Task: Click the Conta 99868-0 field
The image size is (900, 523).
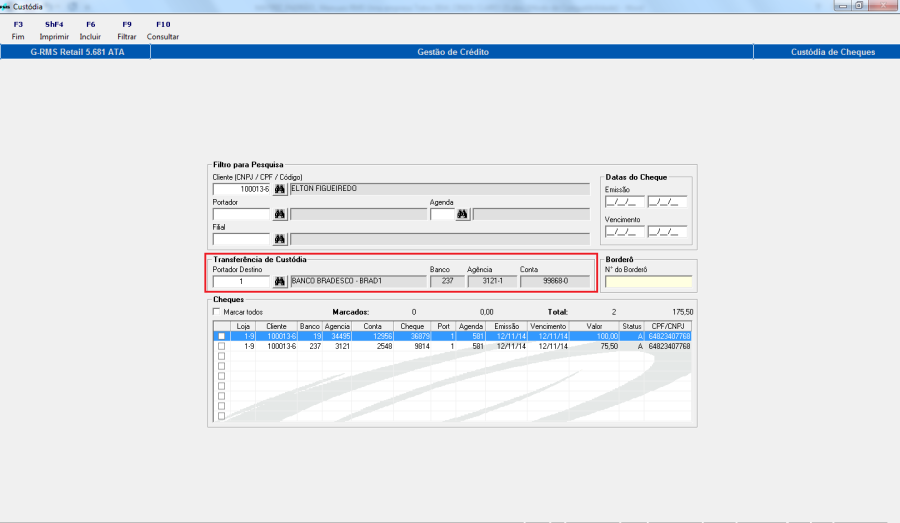Action: click(x=555, y=281)
